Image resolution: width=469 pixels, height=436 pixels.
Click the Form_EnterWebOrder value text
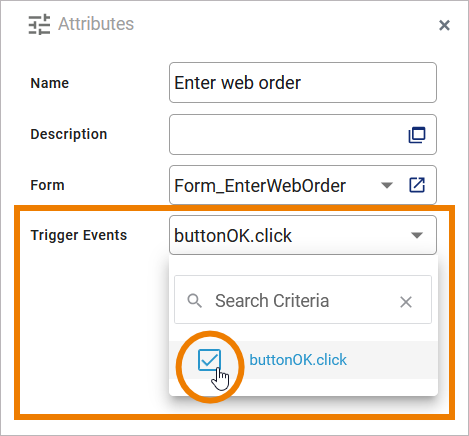tap(260, 186)
